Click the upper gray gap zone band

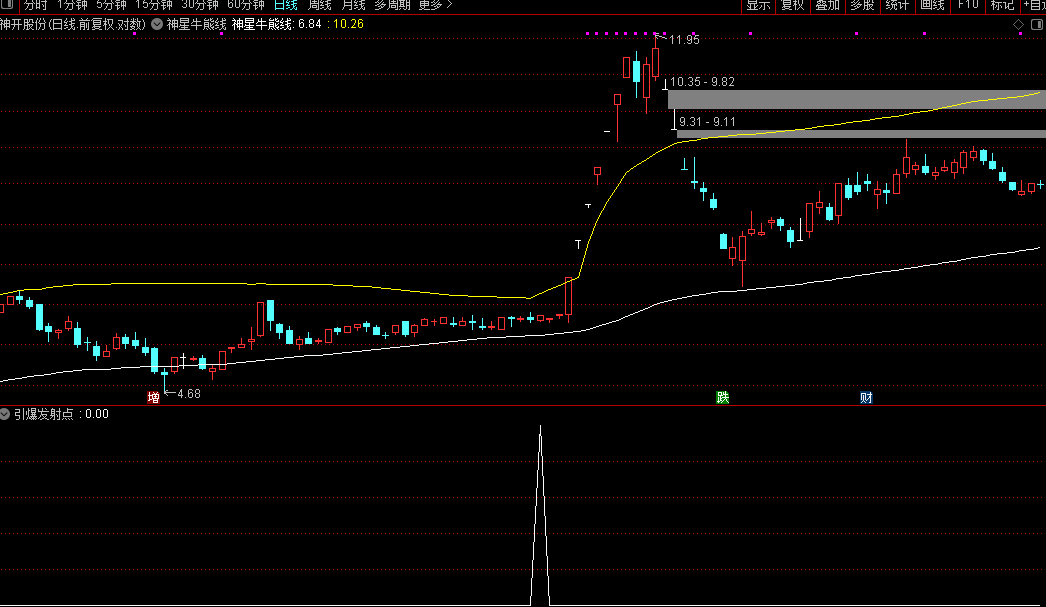[x=857, y=99]
